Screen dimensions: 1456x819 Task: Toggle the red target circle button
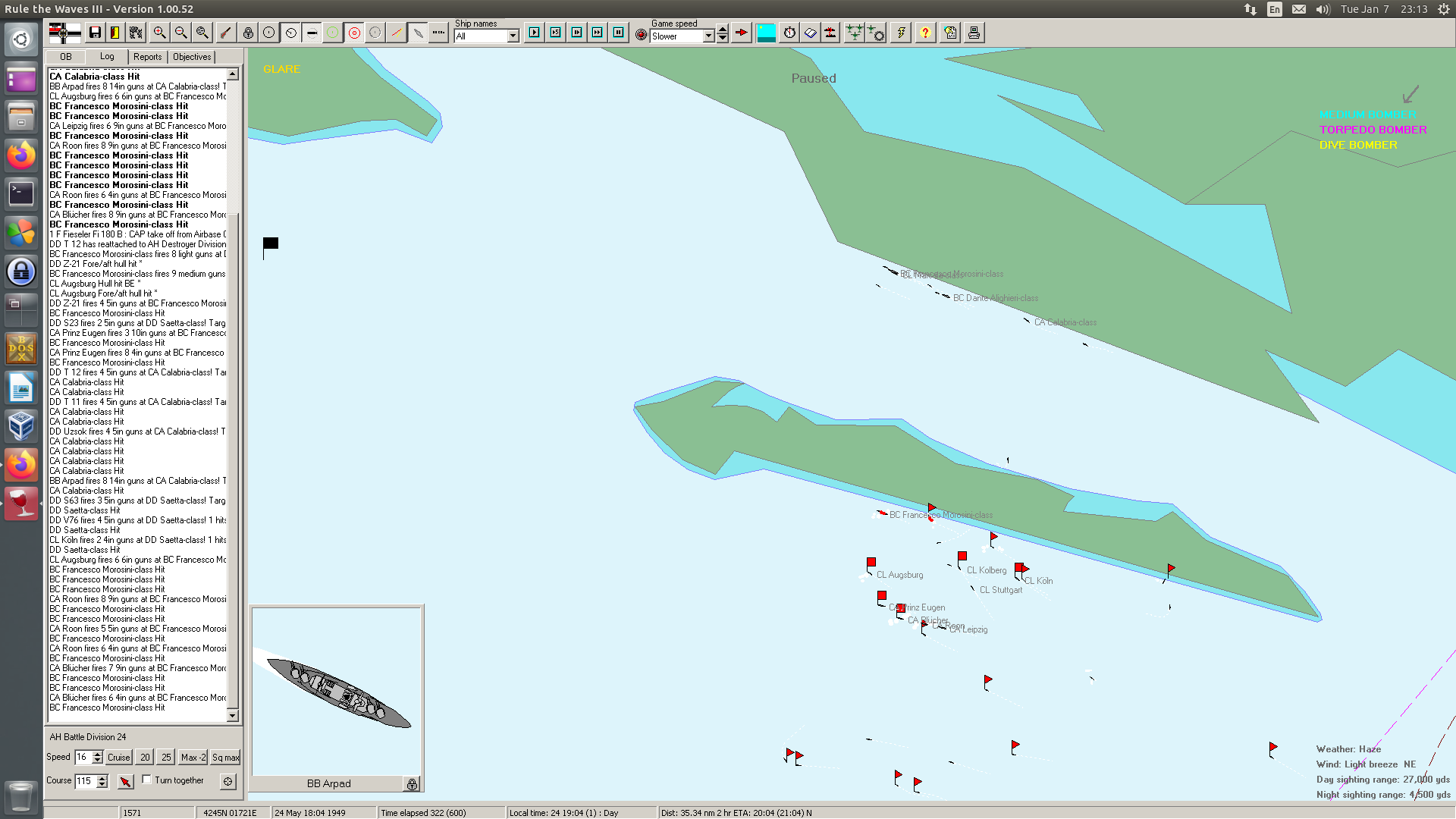pyautogui.click(x=354, y=33)
